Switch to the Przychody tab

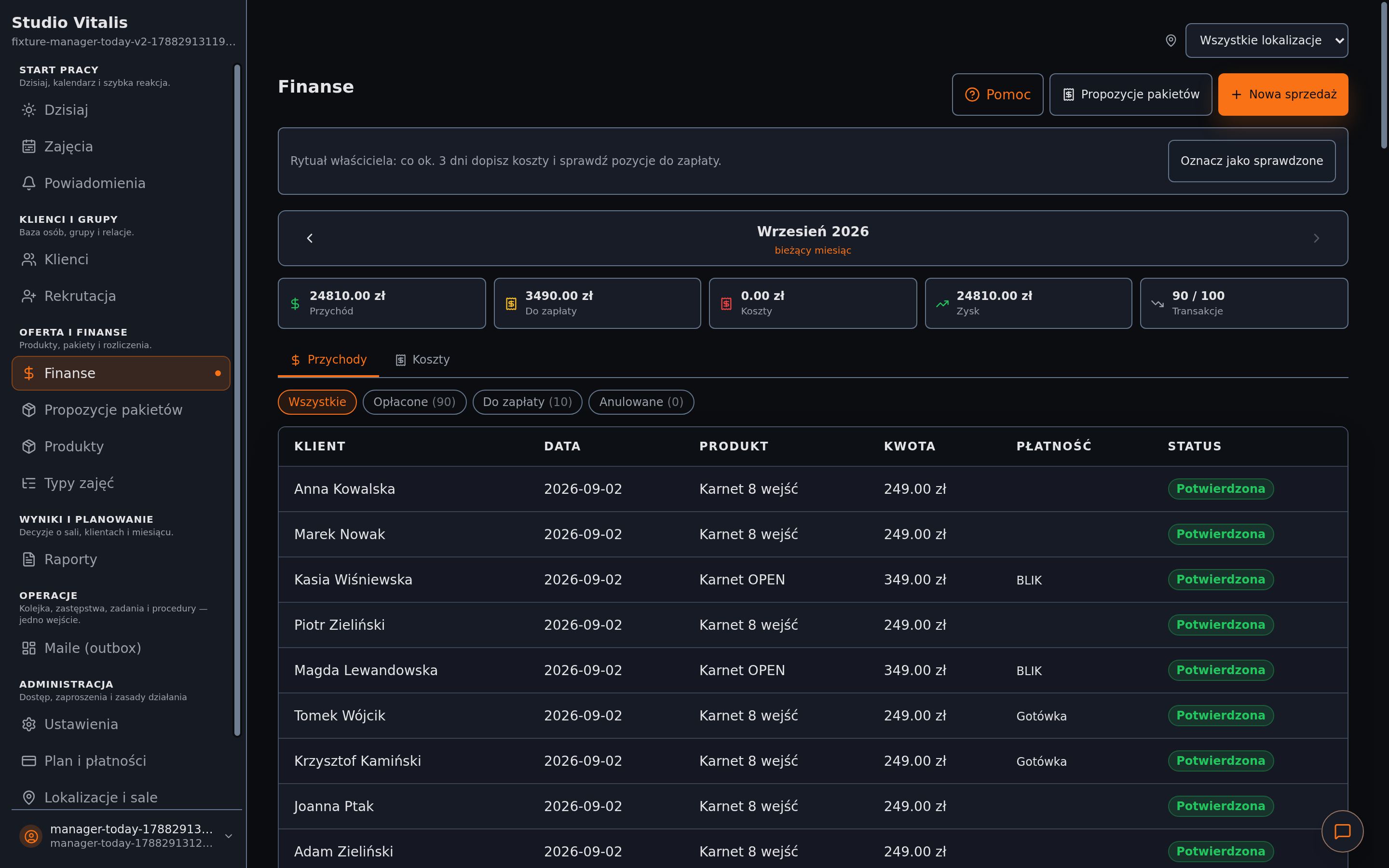pyautogui.click(x=328, y=360)
